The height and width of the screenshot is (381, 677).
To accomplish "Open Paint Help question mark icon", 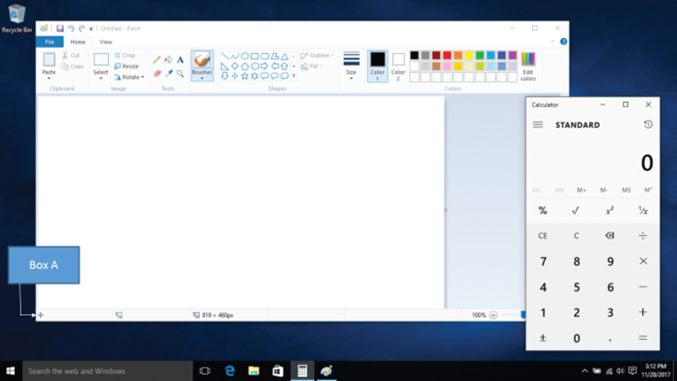I will click(563, 41).
